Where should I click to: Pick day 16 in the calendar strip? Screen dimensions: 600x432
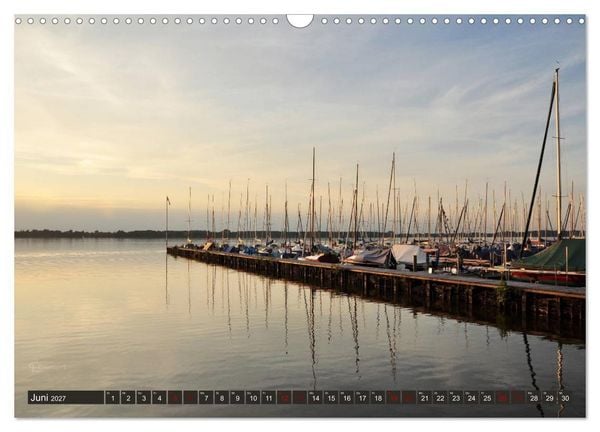[347, 398]
